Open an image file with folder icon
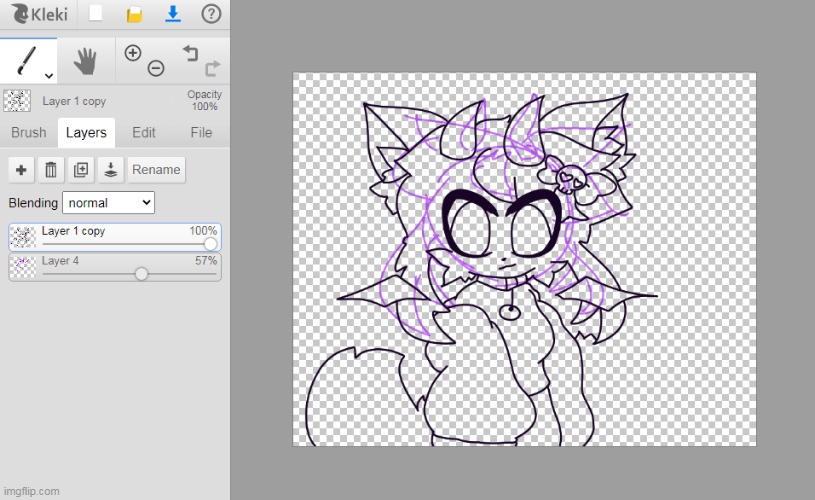 click(x=134, y=14)
